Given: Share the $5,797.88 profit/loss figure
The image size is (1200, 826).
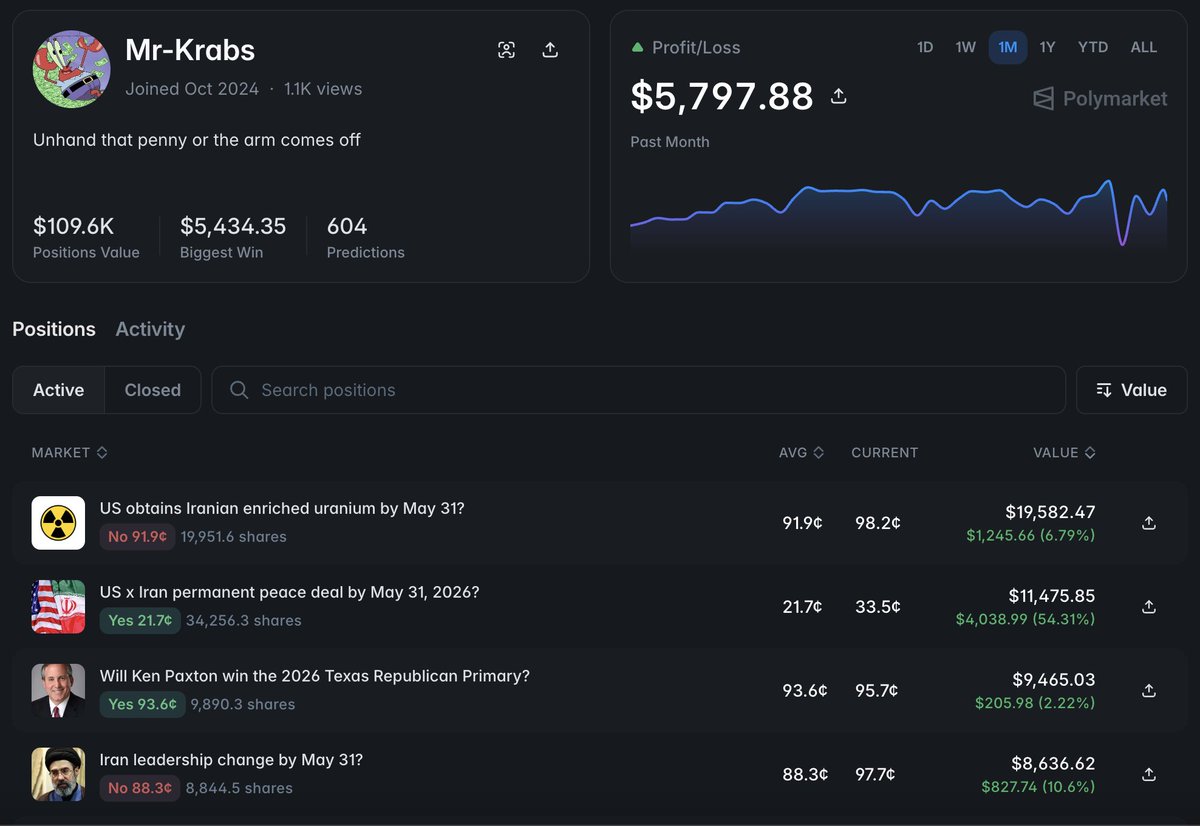Looking at the screenshot, I should (839, 96).
